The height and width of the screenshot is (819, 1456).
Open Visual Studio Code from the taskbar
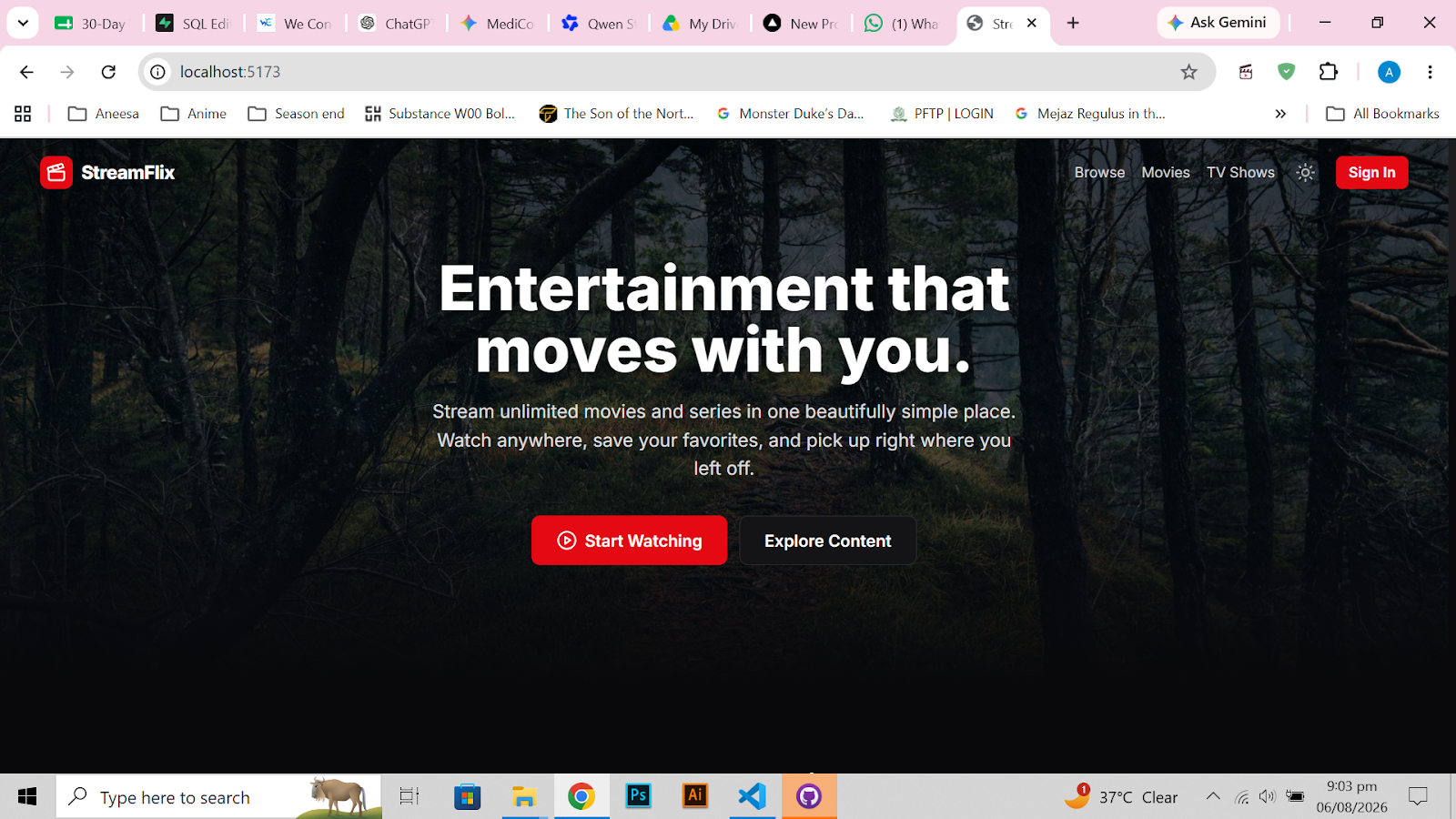click(753, 797)
